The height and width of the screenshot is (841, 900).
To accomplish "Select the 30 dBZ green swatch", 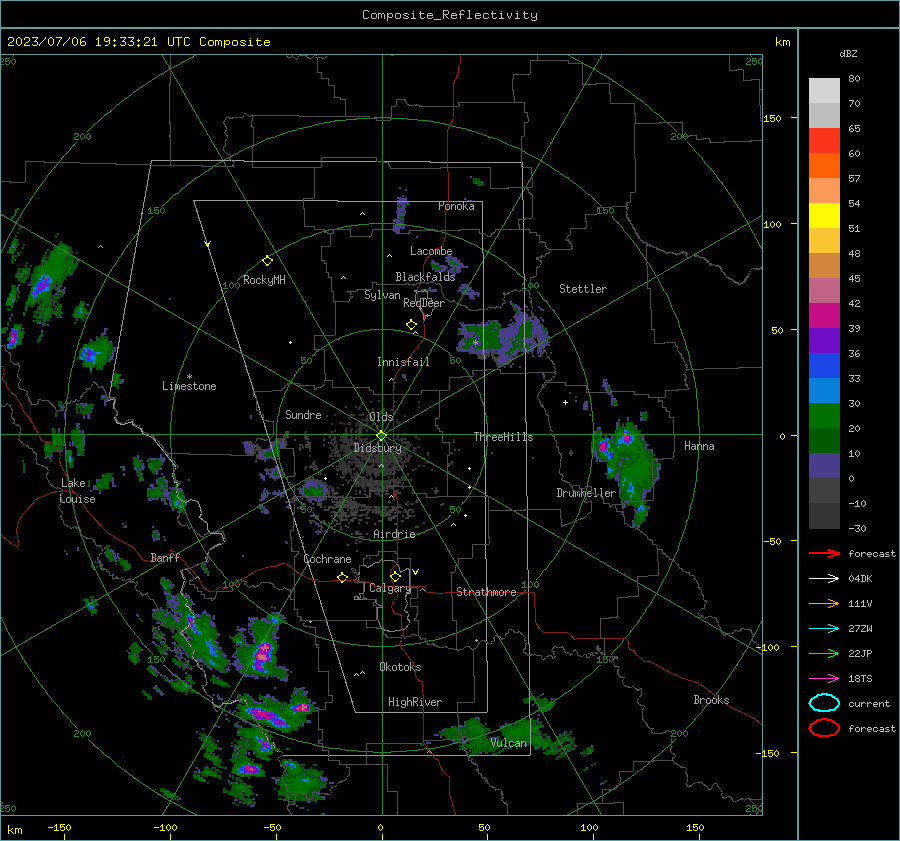I will point(824,415).
